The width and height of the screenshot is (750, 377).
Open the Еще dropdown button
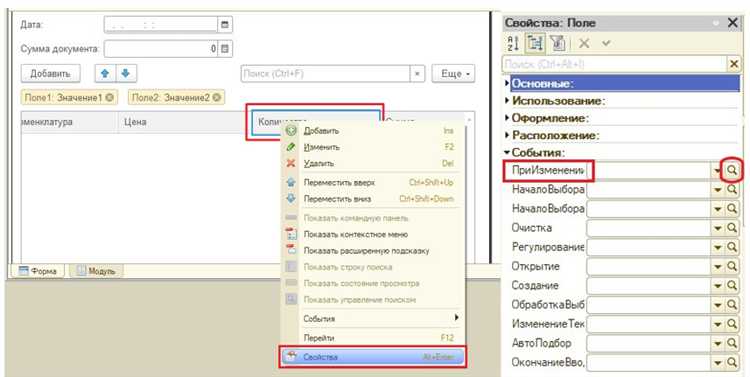coord(453,74)
